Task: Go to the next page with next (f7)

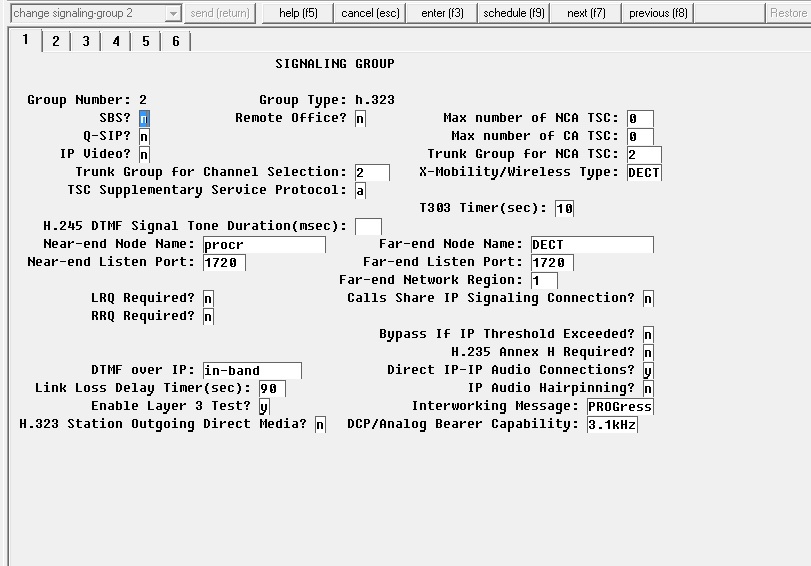Action: pyautogui.click(x=585, y=13)
